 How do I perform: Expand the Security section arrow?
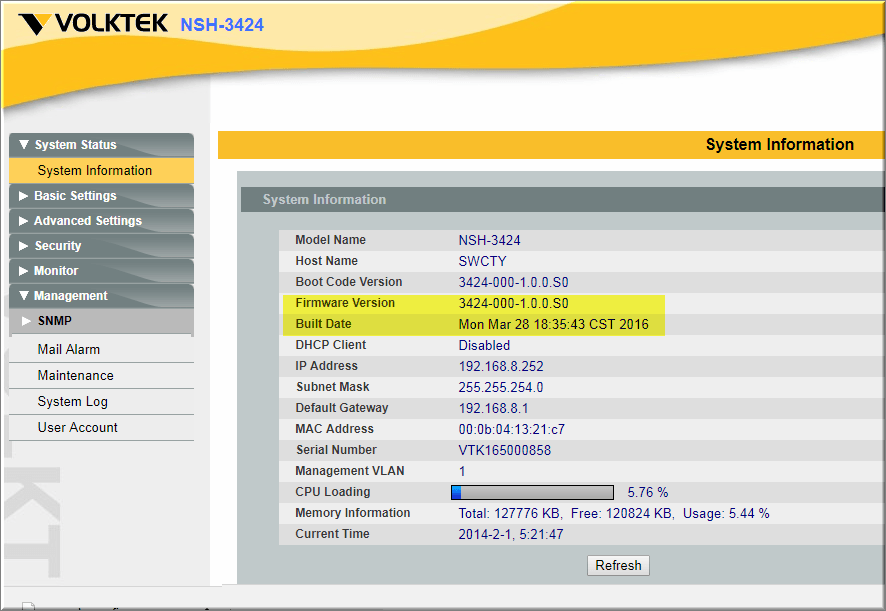point(23,245)
